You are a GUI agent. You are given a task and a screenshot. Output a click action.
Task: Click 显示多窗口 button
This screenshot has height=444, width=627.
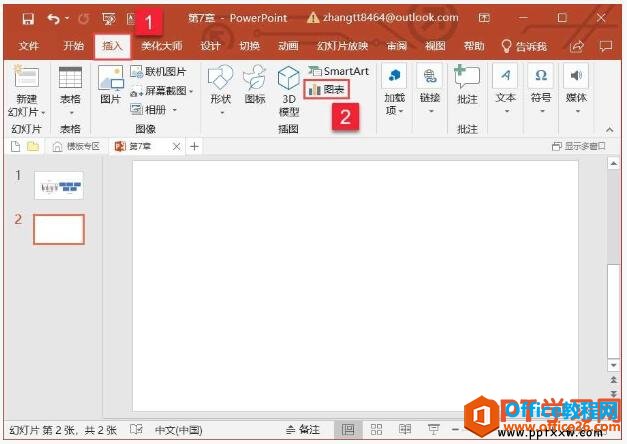coord(578,146)
